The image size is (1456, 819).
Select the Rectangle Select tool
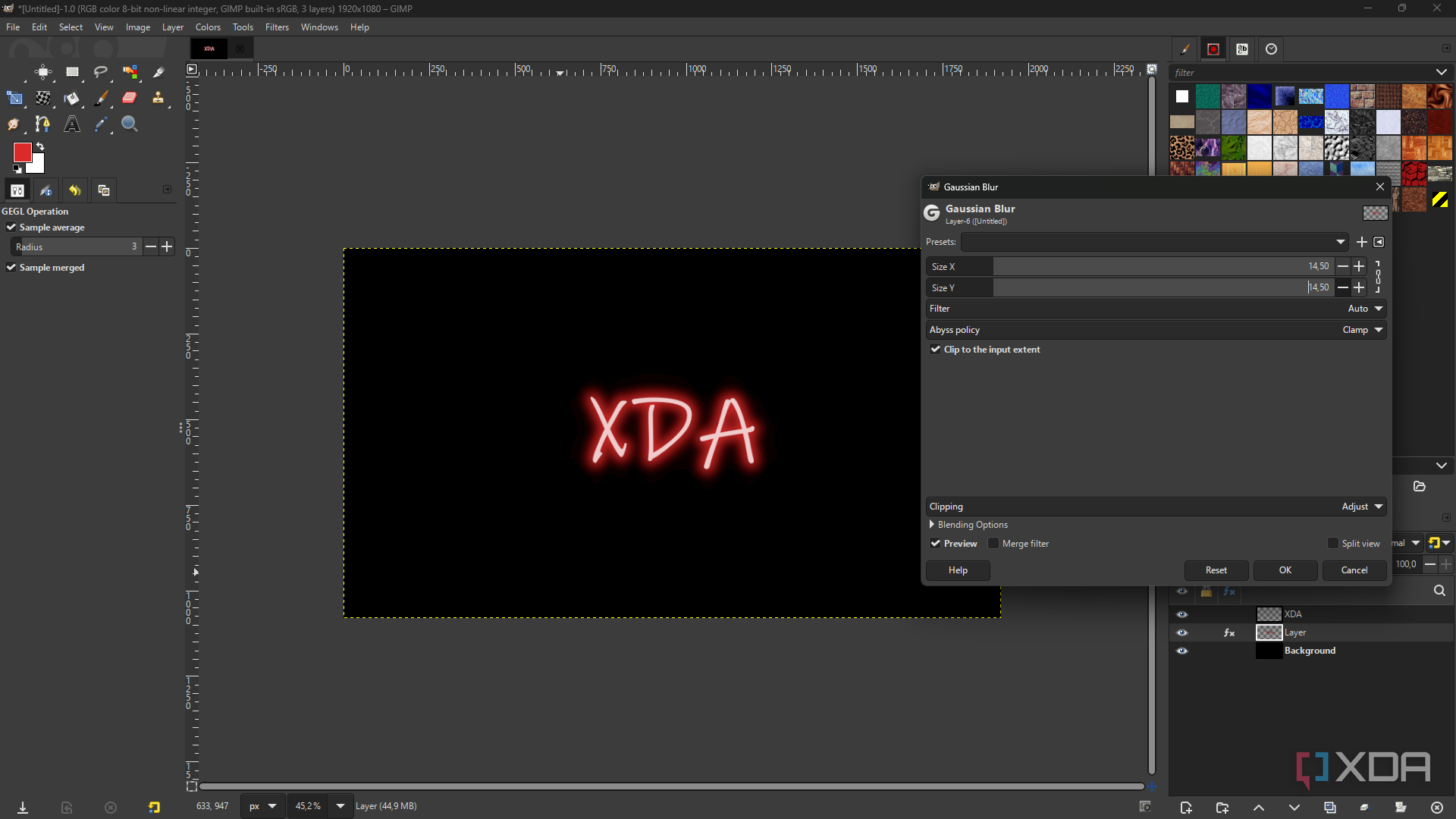pos(72,72)
